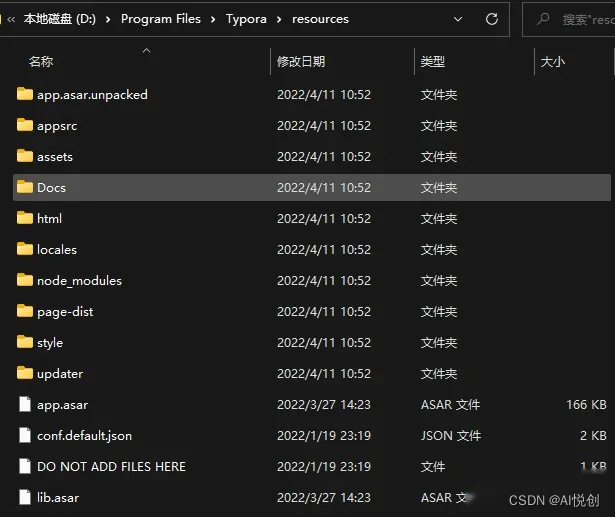Click the assets folder name
The width and height of the screenshot is (615, 517).
click(55, 157)
